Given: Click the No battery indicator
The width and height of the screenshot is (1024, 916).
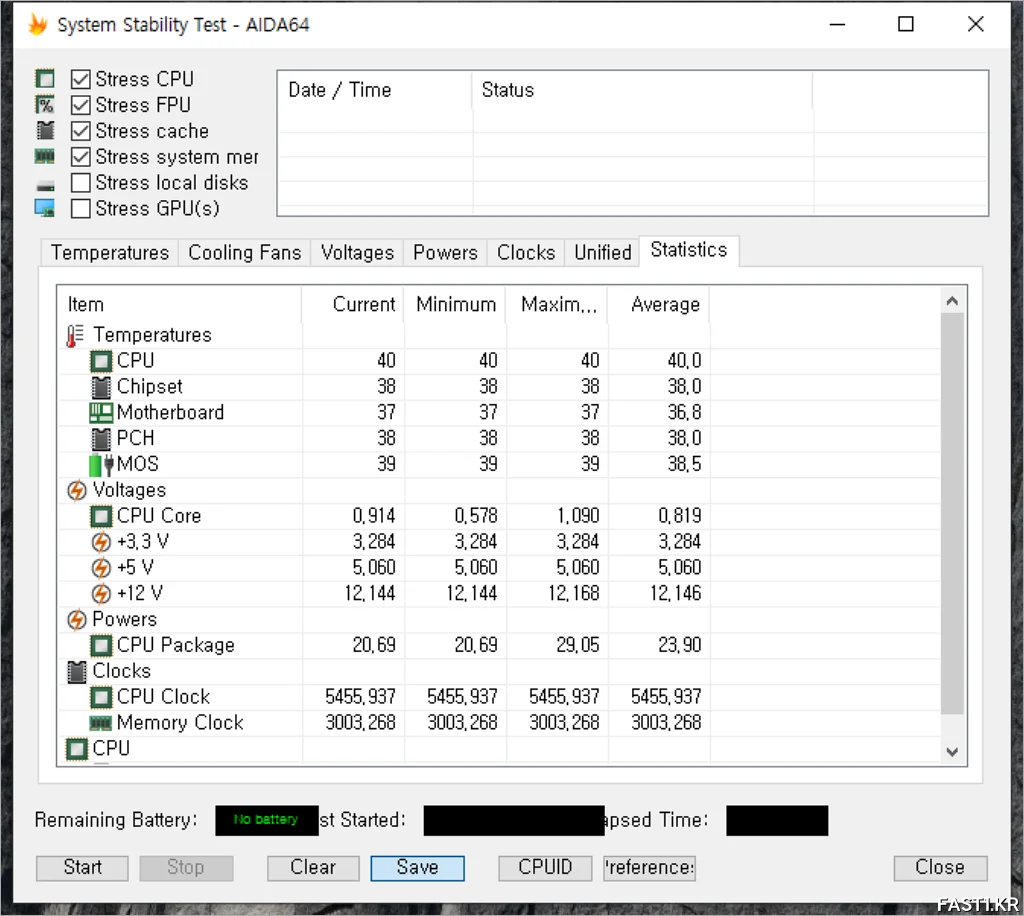Looking at the screenshot, I should click(x=266, y=820).
